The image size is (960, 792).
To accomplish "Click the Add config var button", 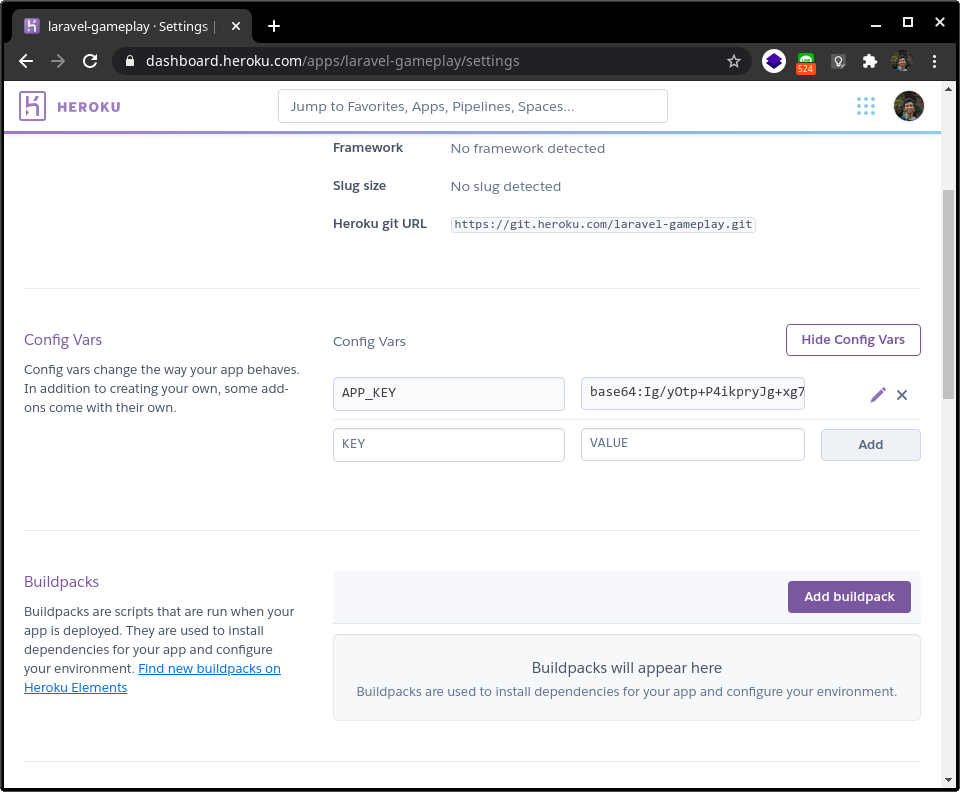I will 870,445.
